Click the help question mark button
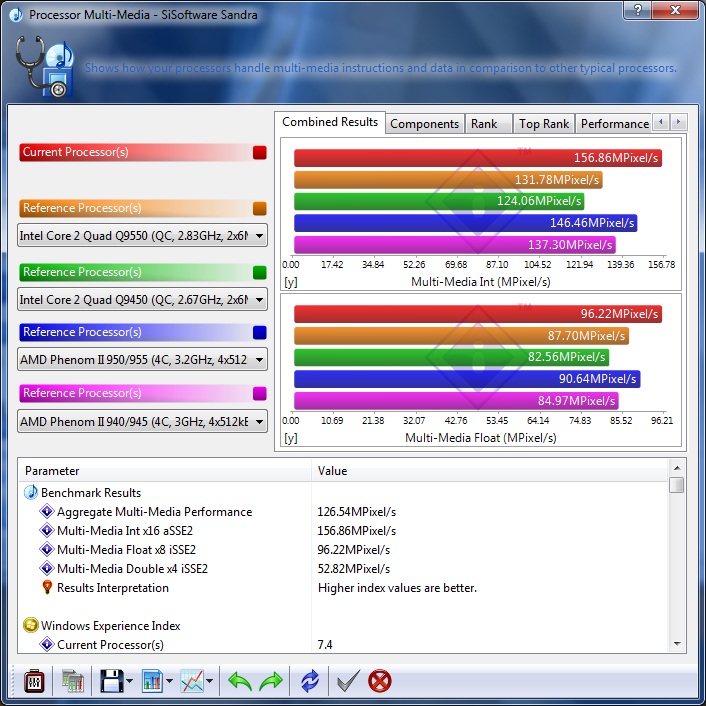The image size is (706, 706). pos(637,9)
